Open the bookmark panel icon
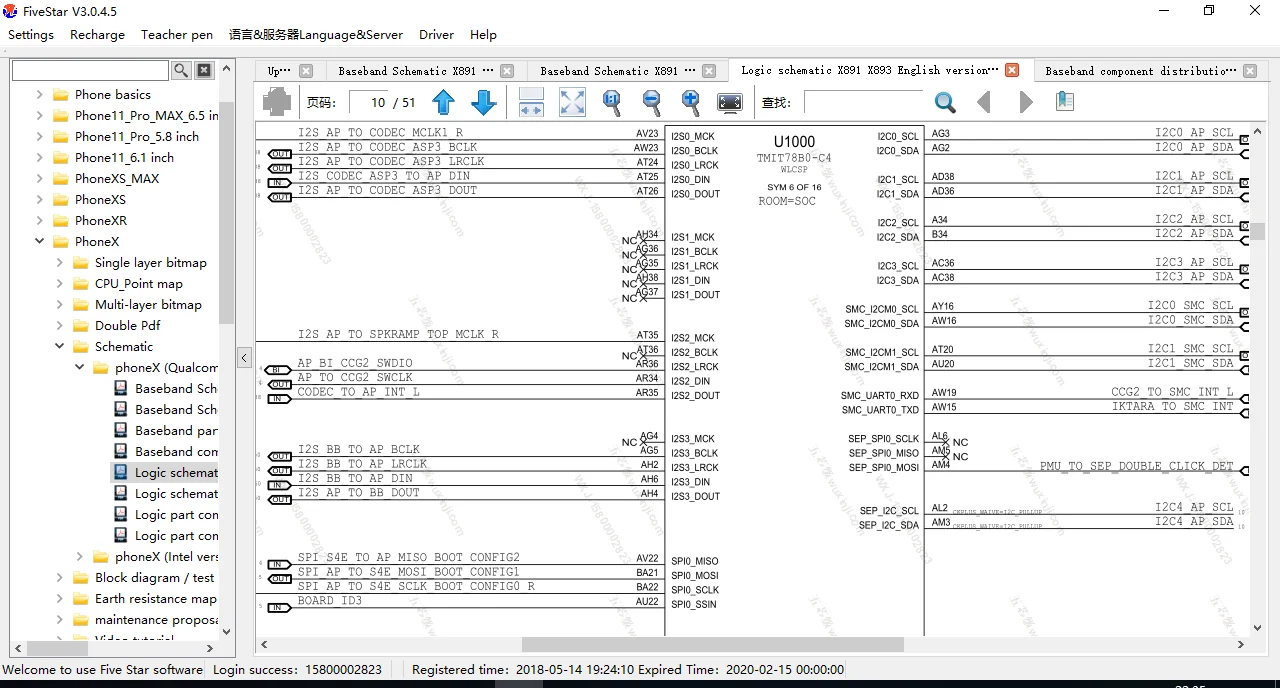Screen dimensions: 1280x688 pyautogui.click(x=1065, y=102)
